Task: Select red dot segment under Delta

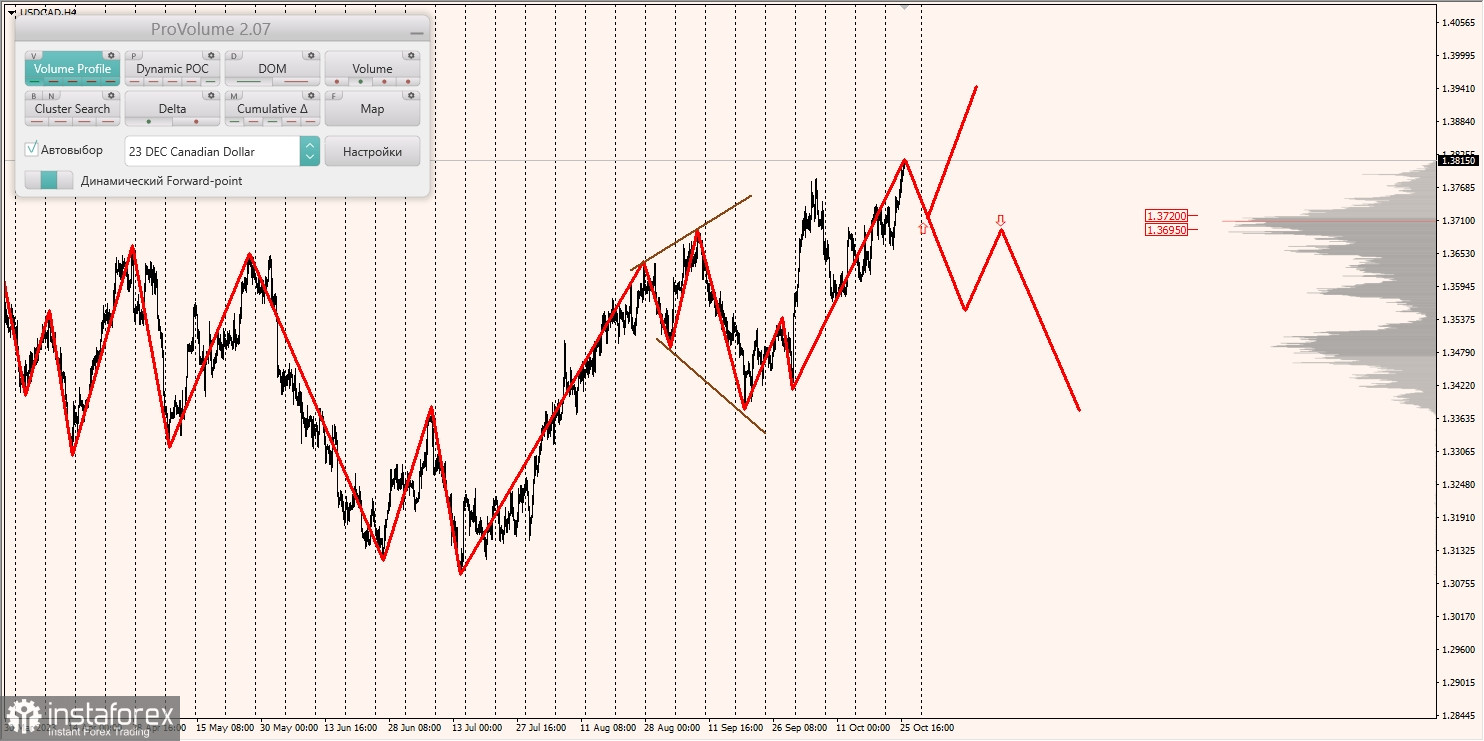Action: (x=196, y=121)
